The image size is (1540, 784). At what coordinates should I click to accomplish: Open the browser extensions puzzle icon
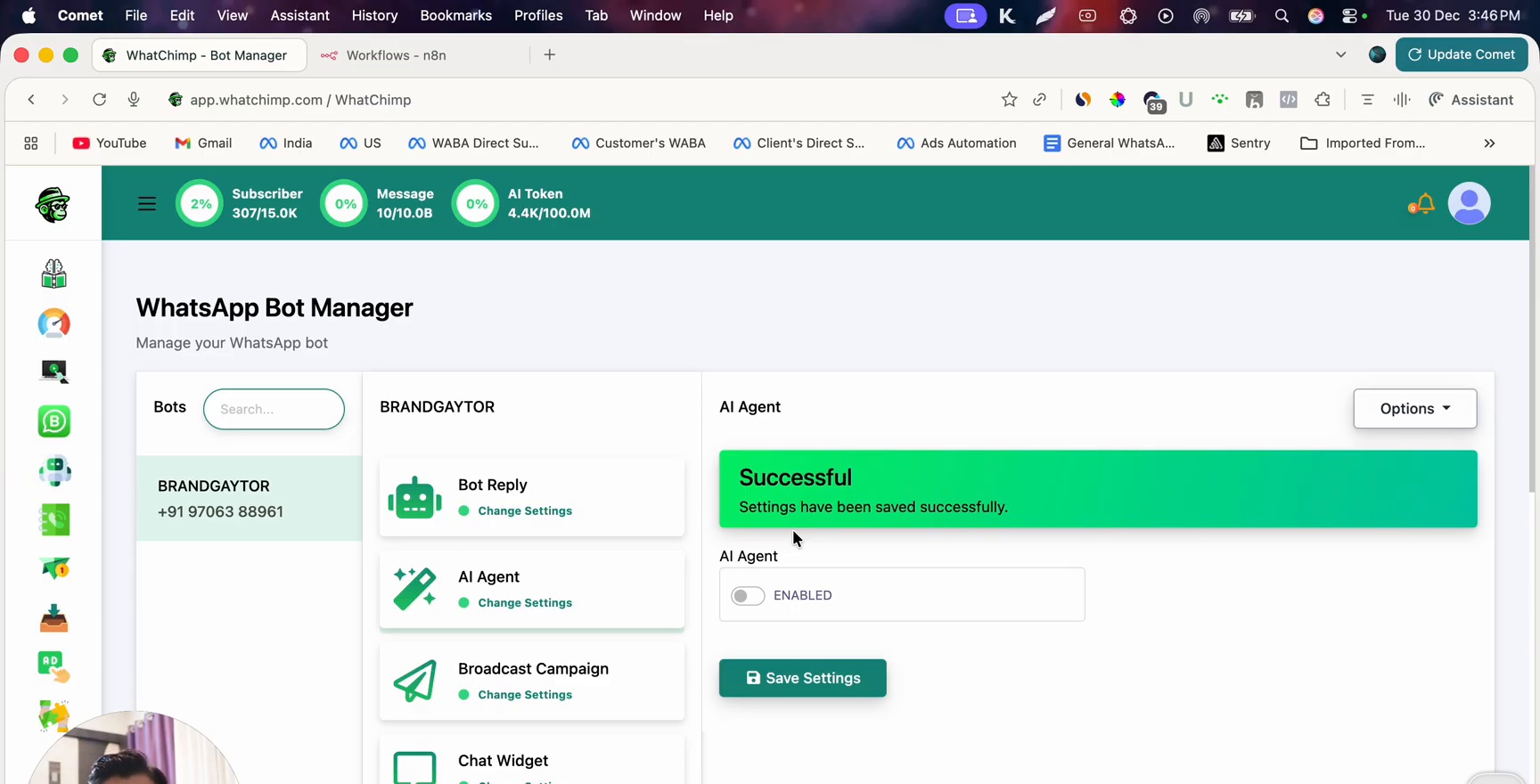tap(1323, 100)
